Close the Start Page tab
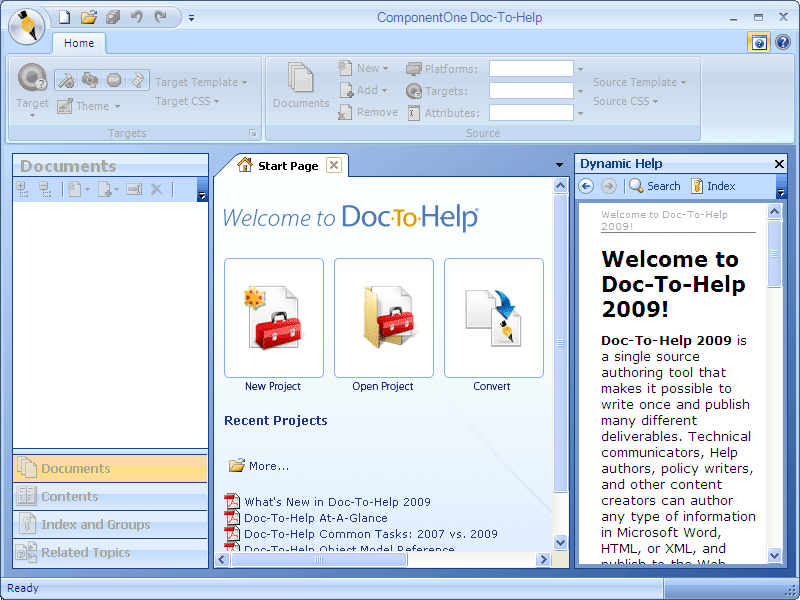800x600 pixels. pyautogui.click(x=334, y=166)
